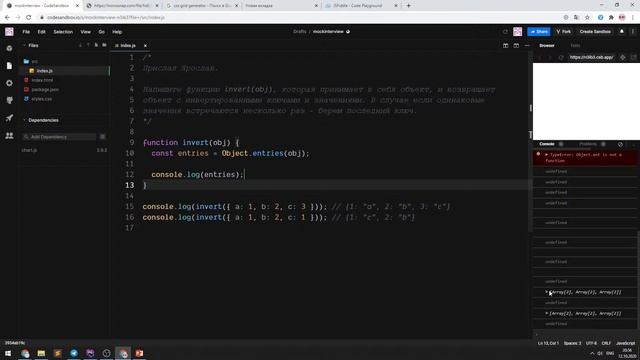This screenshot has height=360, width=640.
Task: Switch to the Browser preview tab
Action: point(547,46)
